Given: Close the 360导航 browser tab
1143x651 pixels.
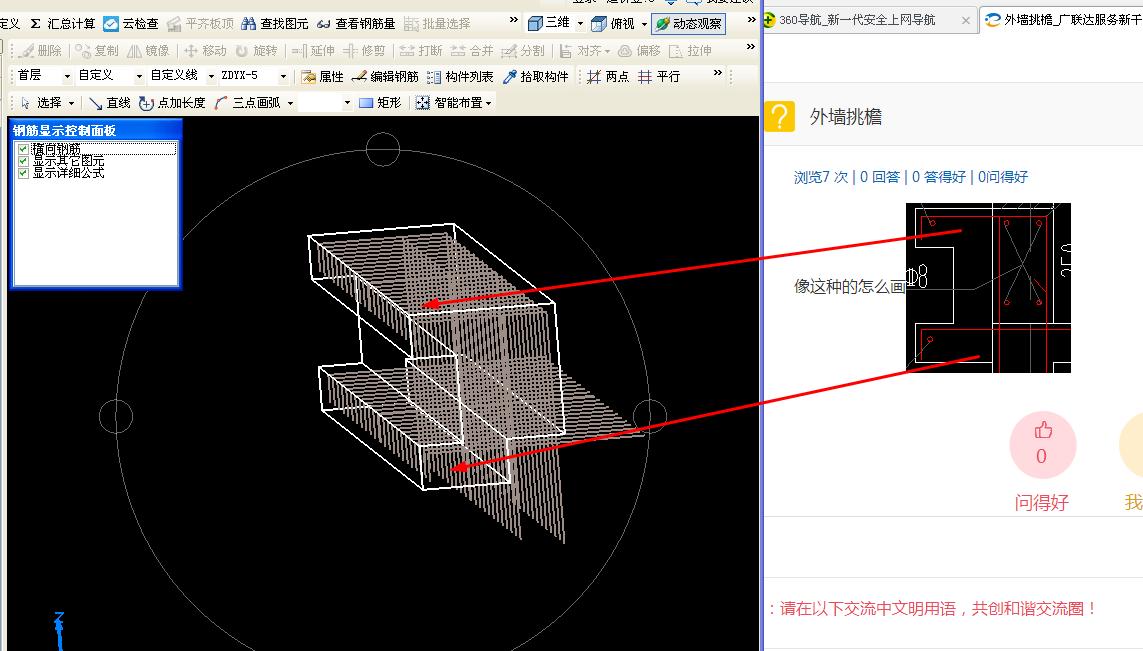Looking at the screenshot, I should [966, 20].
